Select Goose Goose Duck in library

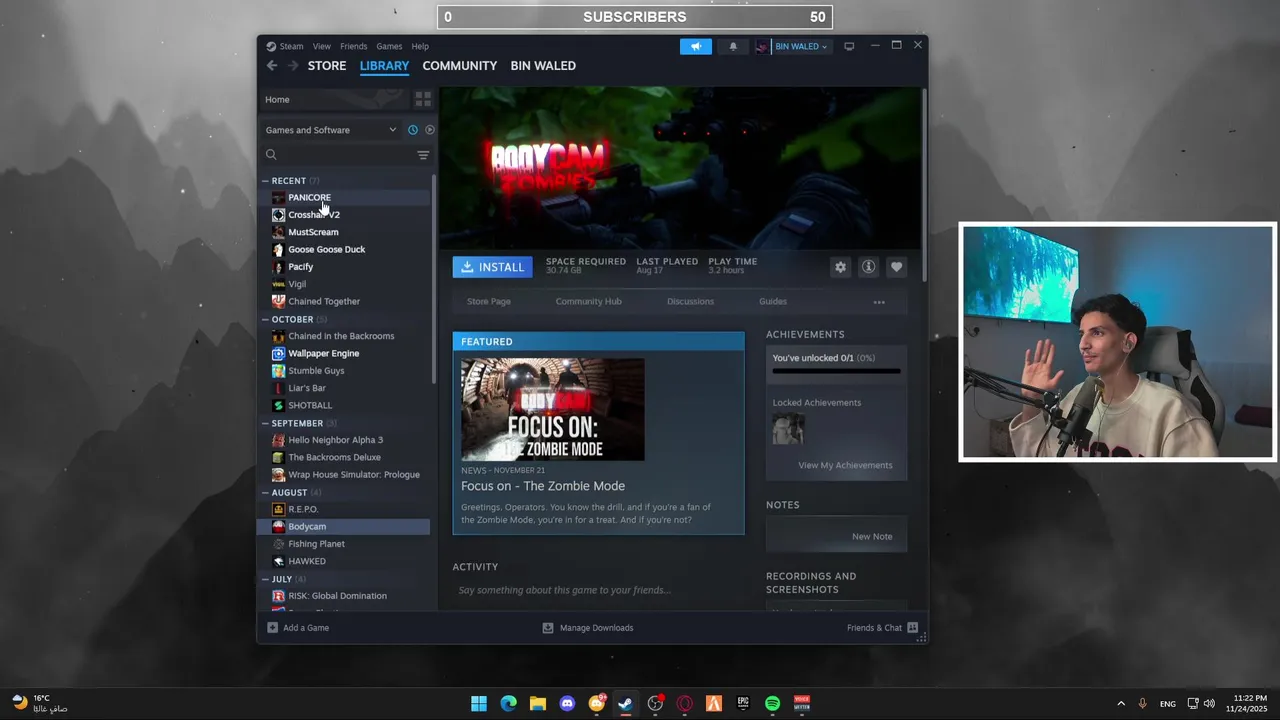(x=346, y=250)
